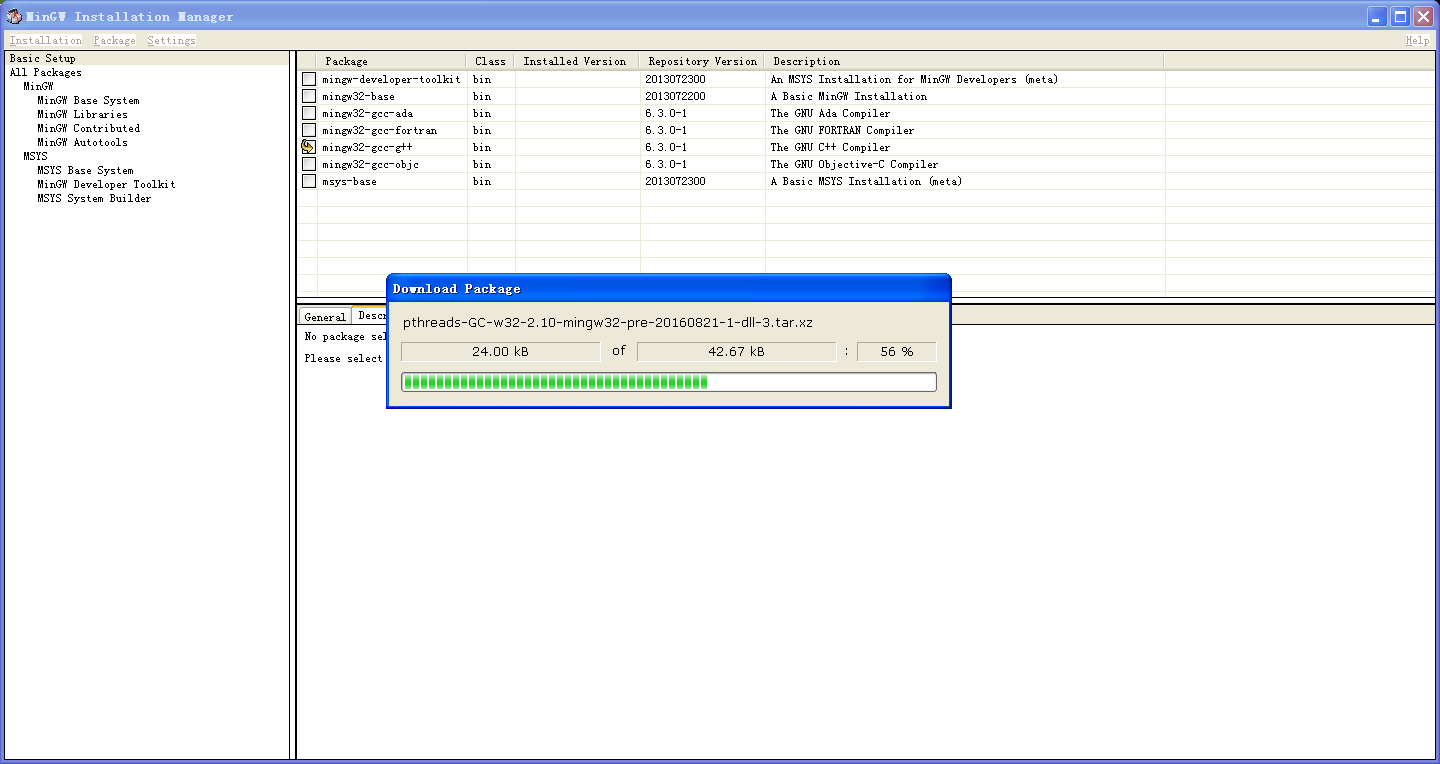Click version 6.3.0-1 in mingw32-gcc-ada row
This screenshot has height=764, width=1440.
click(666, 113)
